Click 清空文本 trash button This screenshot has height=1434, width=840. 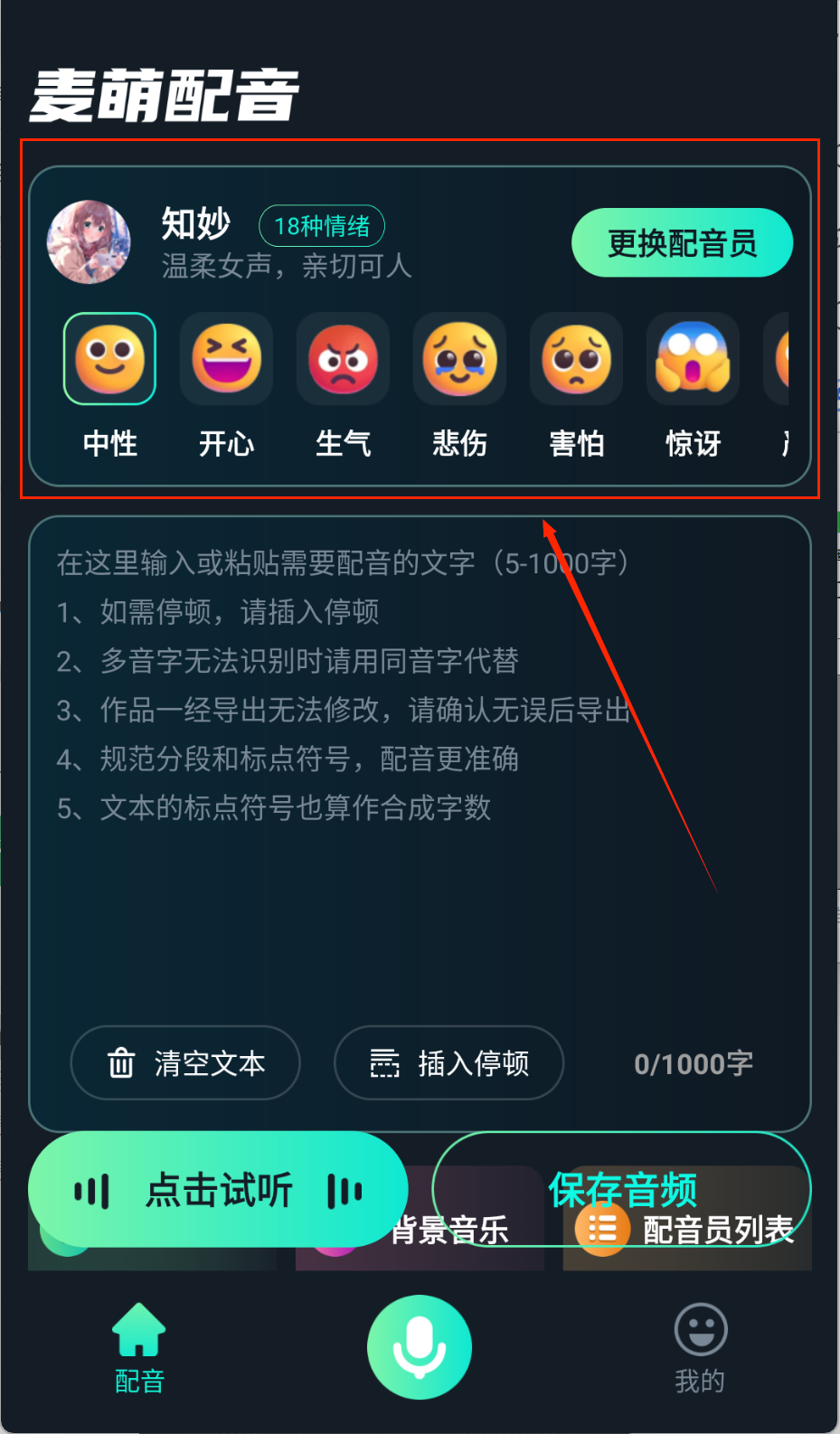(x=185, y=1062)
